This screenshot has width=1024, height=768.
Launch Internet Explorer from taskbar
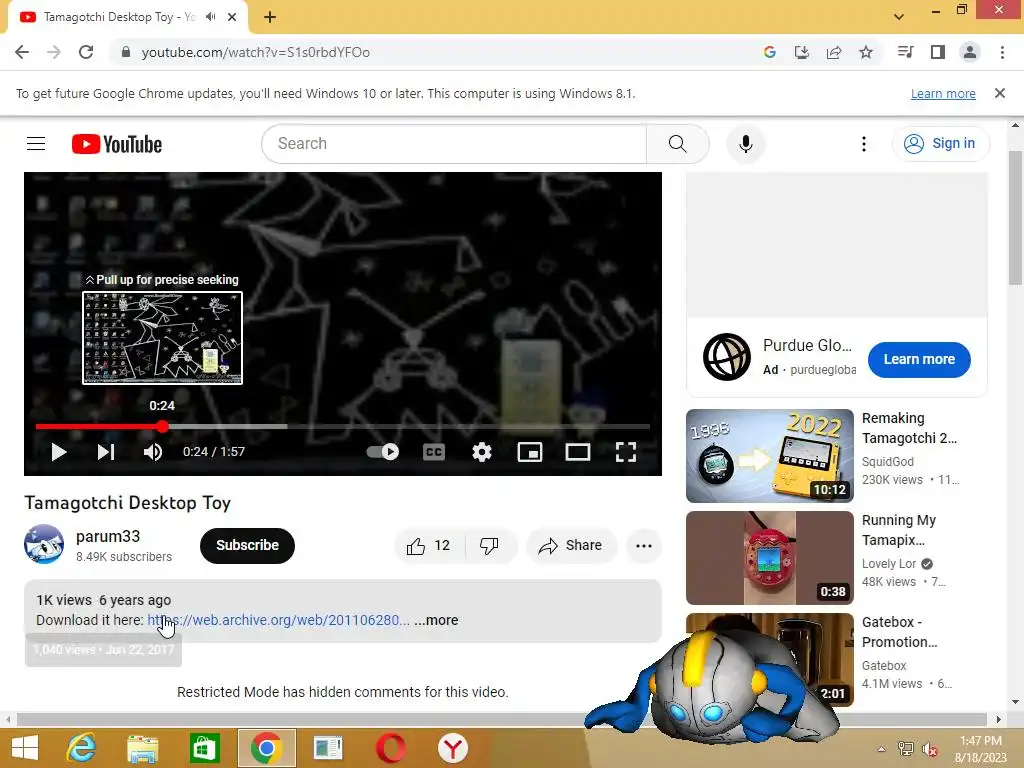point(82,748)
